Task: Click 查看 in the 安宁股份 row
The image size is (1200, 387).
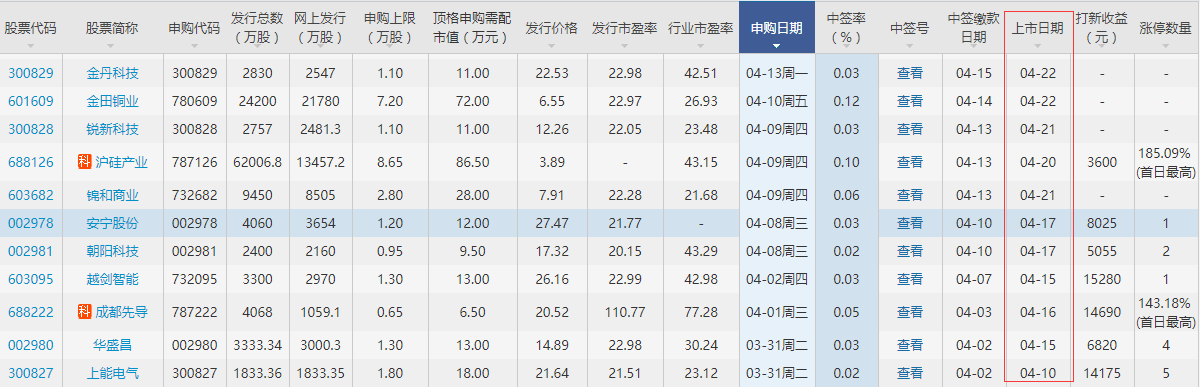Action: tap(909, 223)
